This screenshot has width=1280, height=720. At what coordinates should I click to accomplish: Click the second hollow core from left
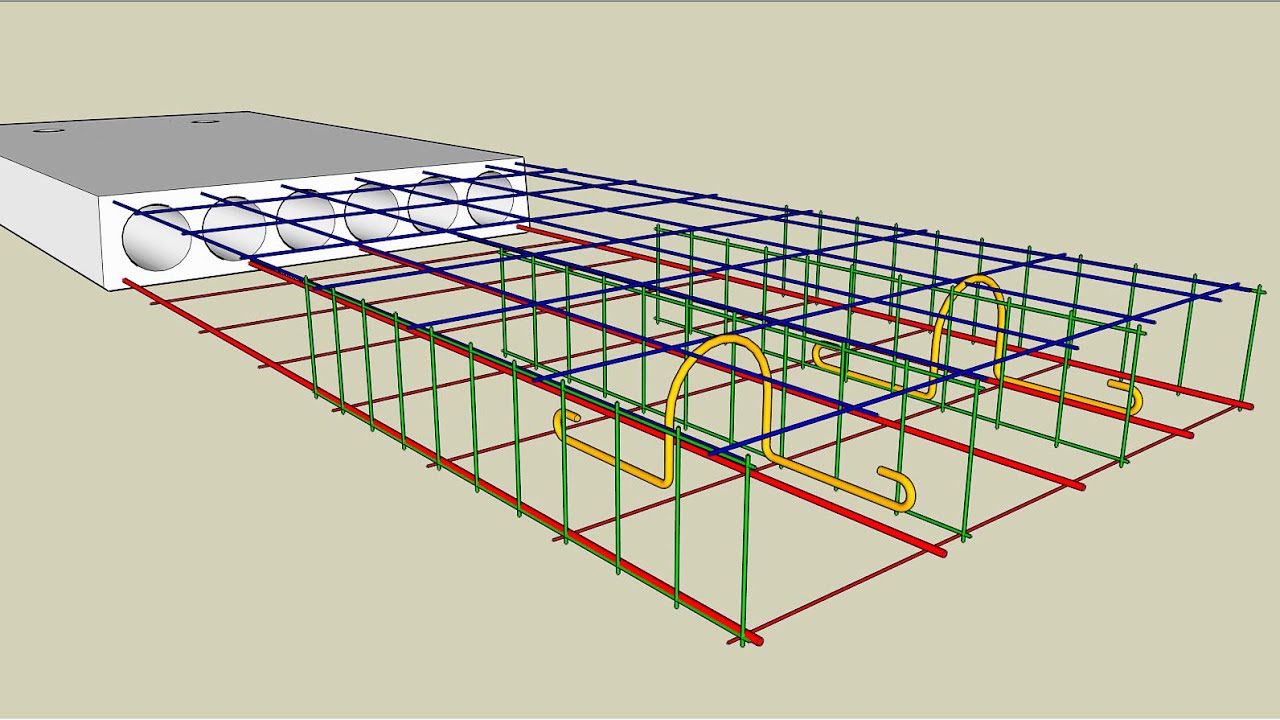tap(235, 228)
